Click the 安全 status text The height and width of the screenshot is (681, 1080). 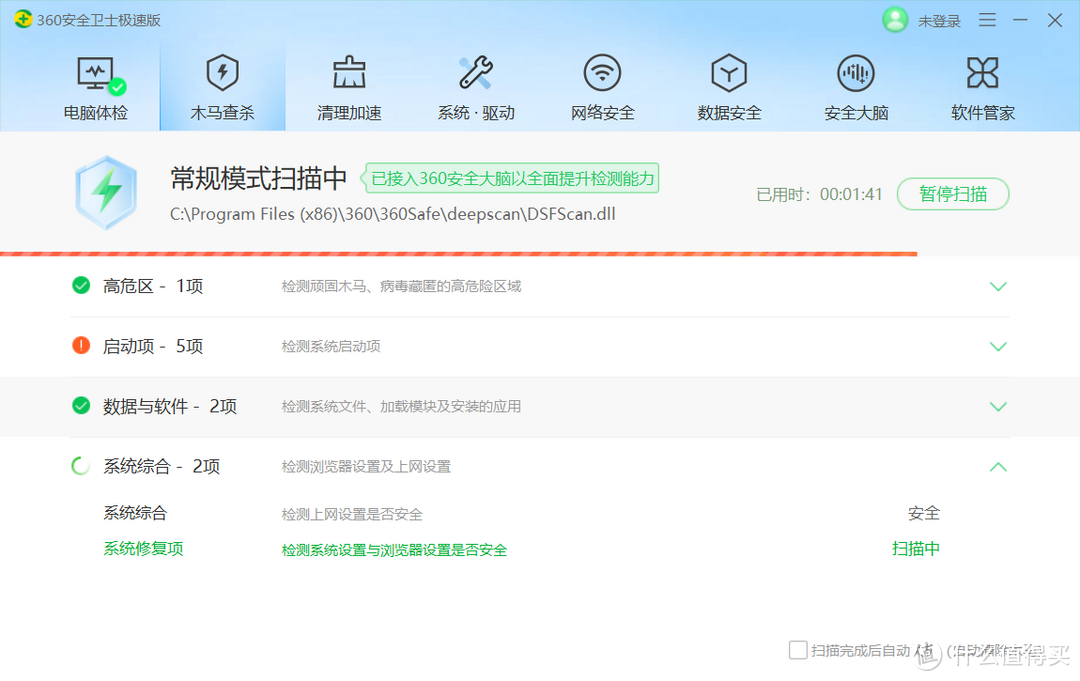(924, 513)
